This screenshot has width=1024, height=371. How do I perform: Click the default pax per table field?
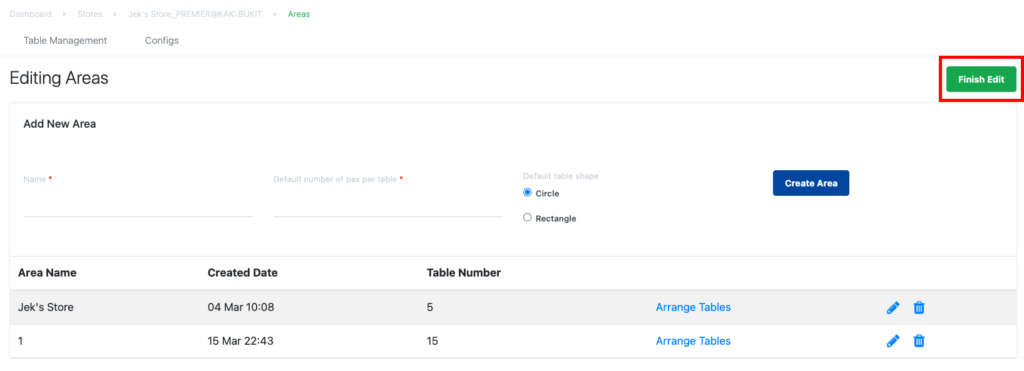[x=388, y=205]
